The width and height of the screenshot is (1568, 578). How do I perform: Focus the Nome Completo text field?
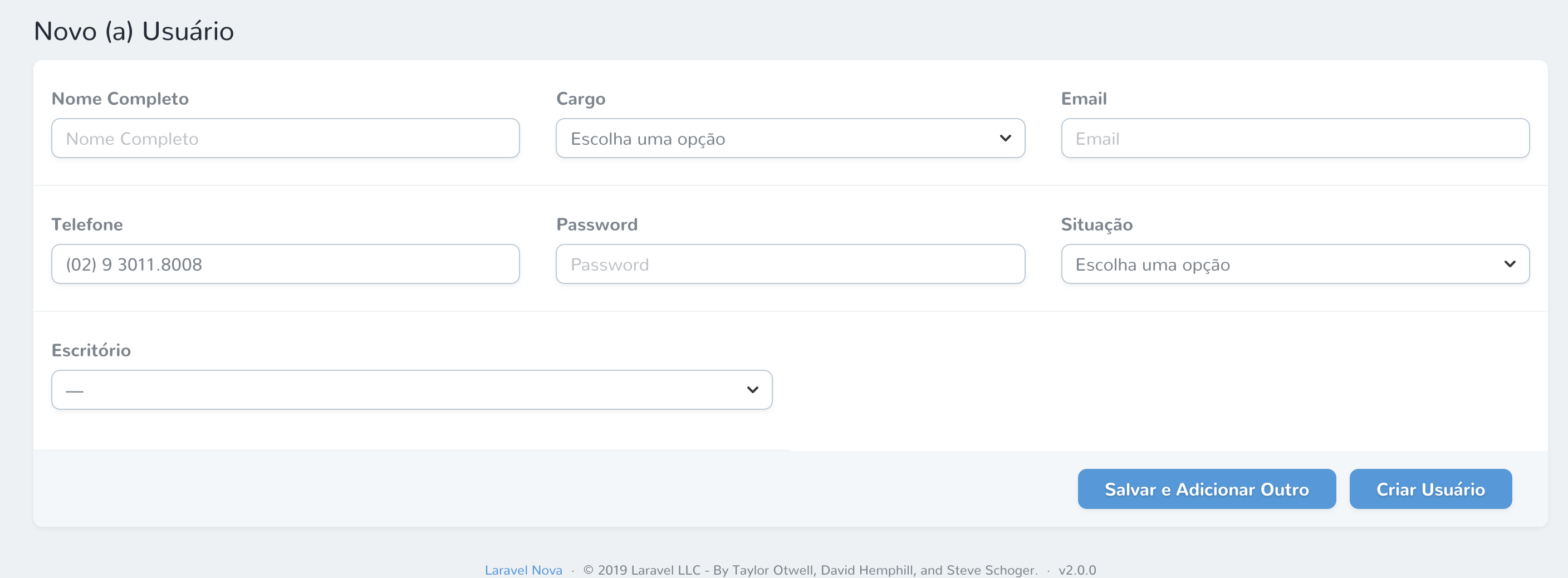285,138
